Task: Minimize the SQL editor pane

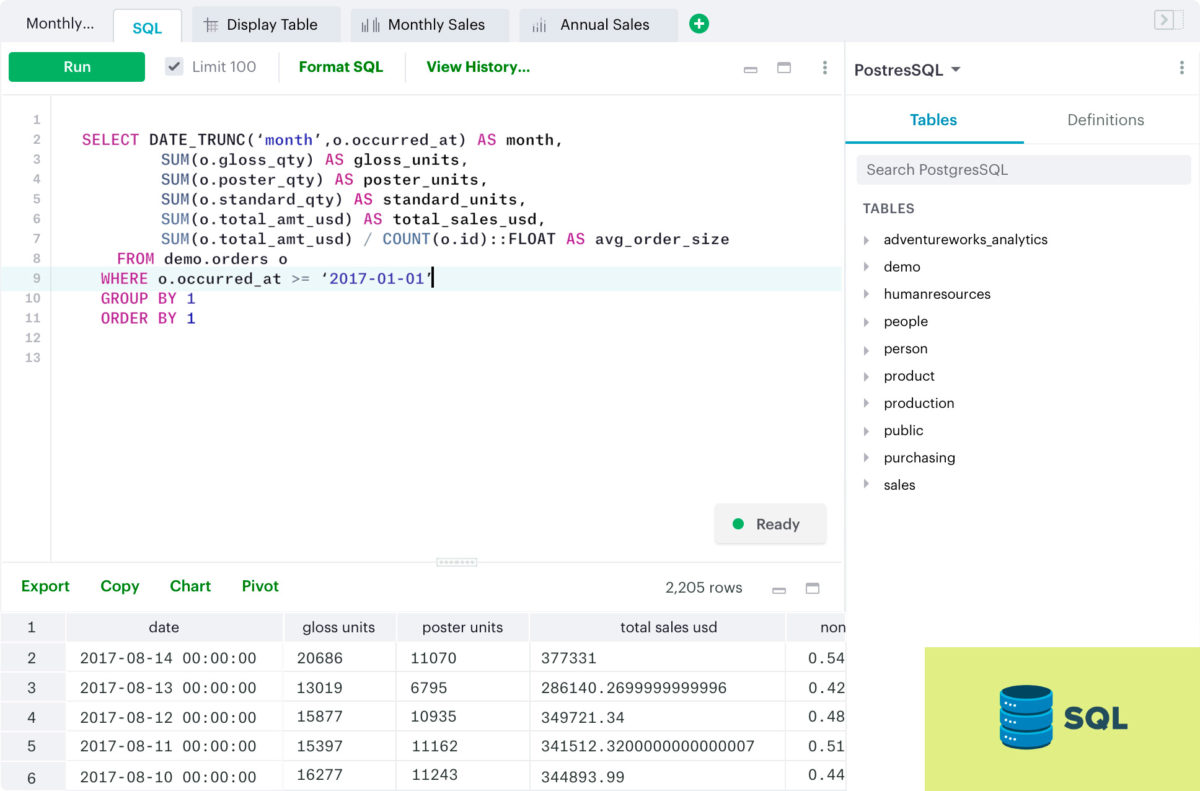Action: (x=751, y=69)
